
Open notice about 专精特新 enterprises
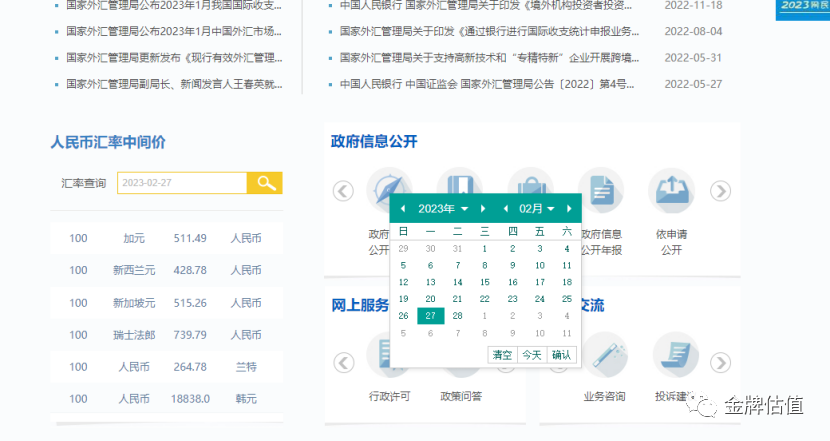489,58
